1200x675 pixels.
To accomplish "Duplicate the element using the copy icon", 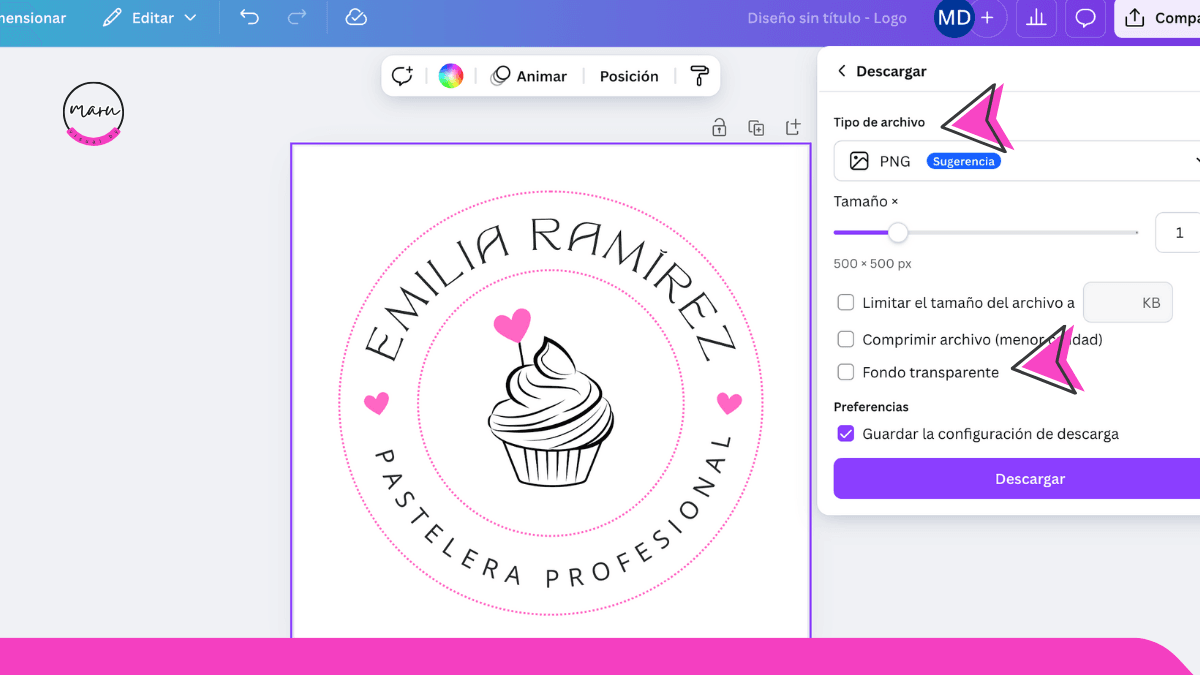I will (756, 128).
